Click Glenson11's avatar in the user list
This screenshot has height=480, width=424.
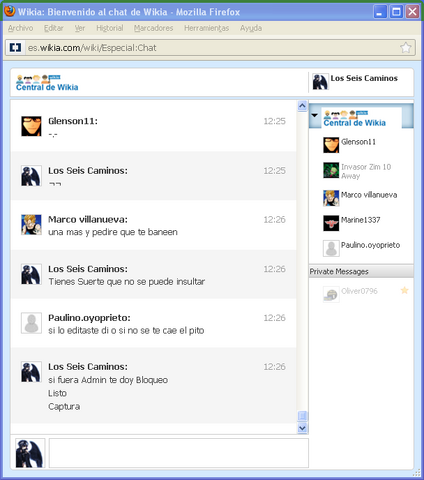tap(331, 145)
